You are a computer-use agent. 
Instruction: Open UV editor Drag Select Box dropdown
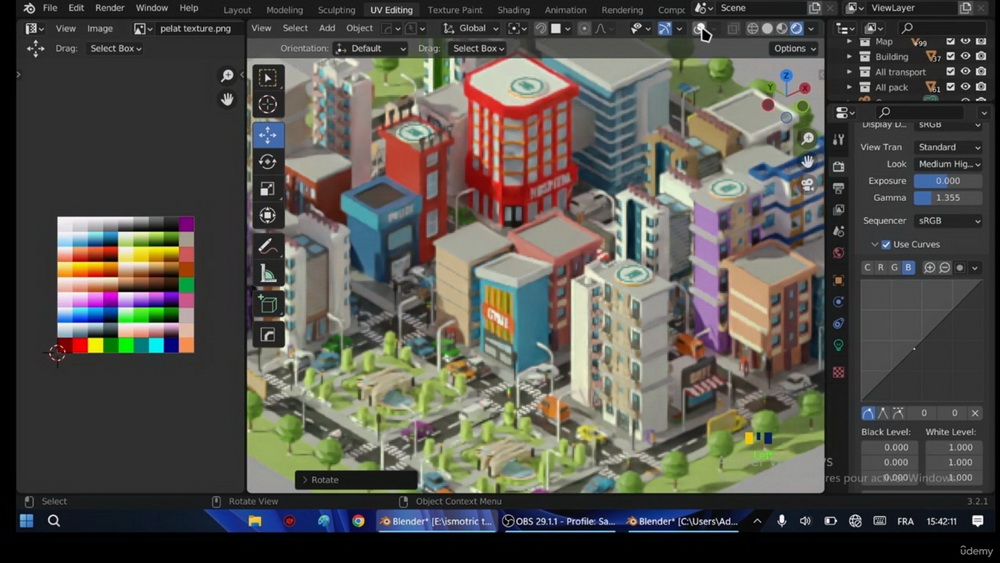115,48
